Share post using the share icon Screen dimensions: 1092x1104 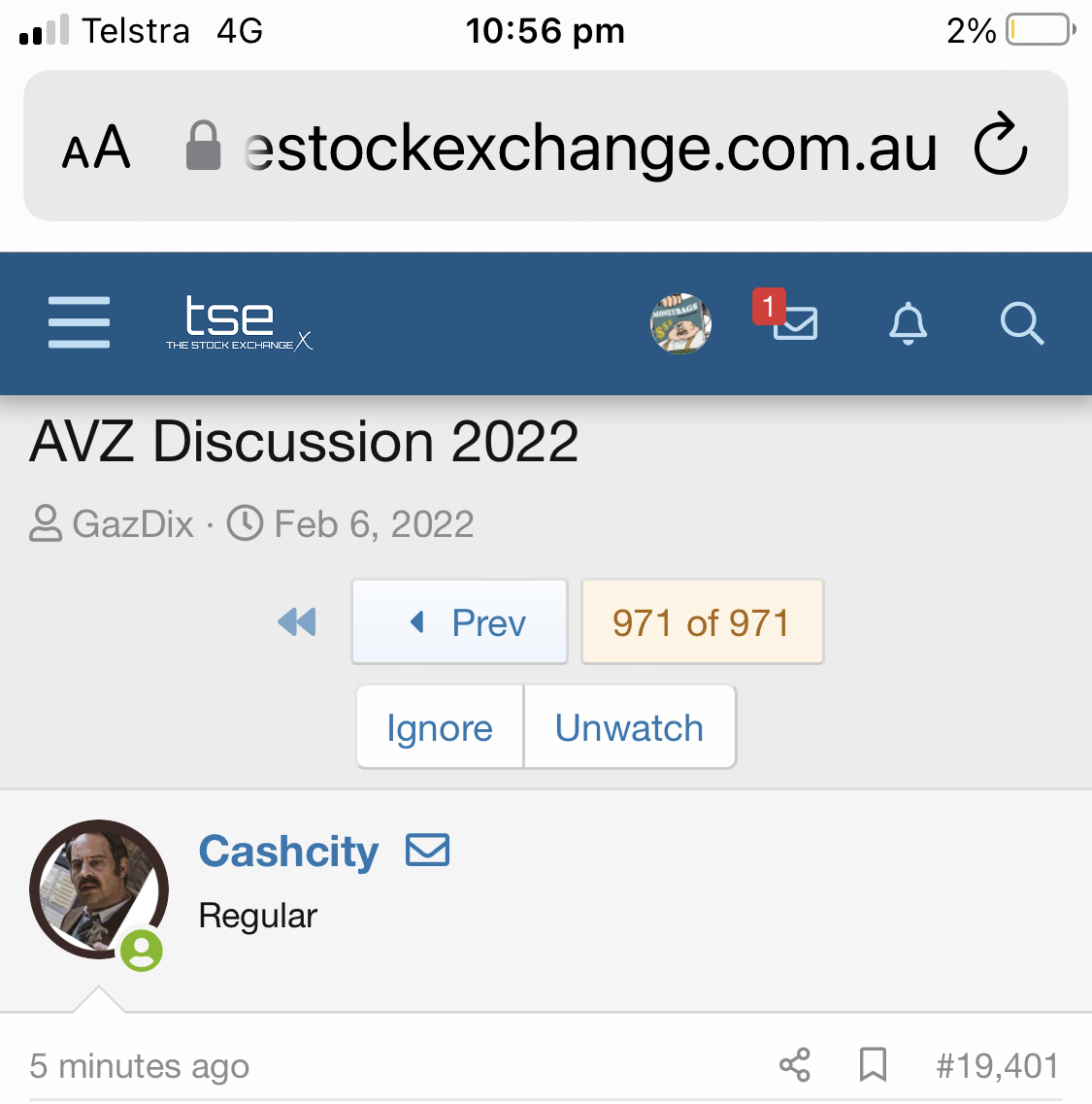[x=795, y=1064]
